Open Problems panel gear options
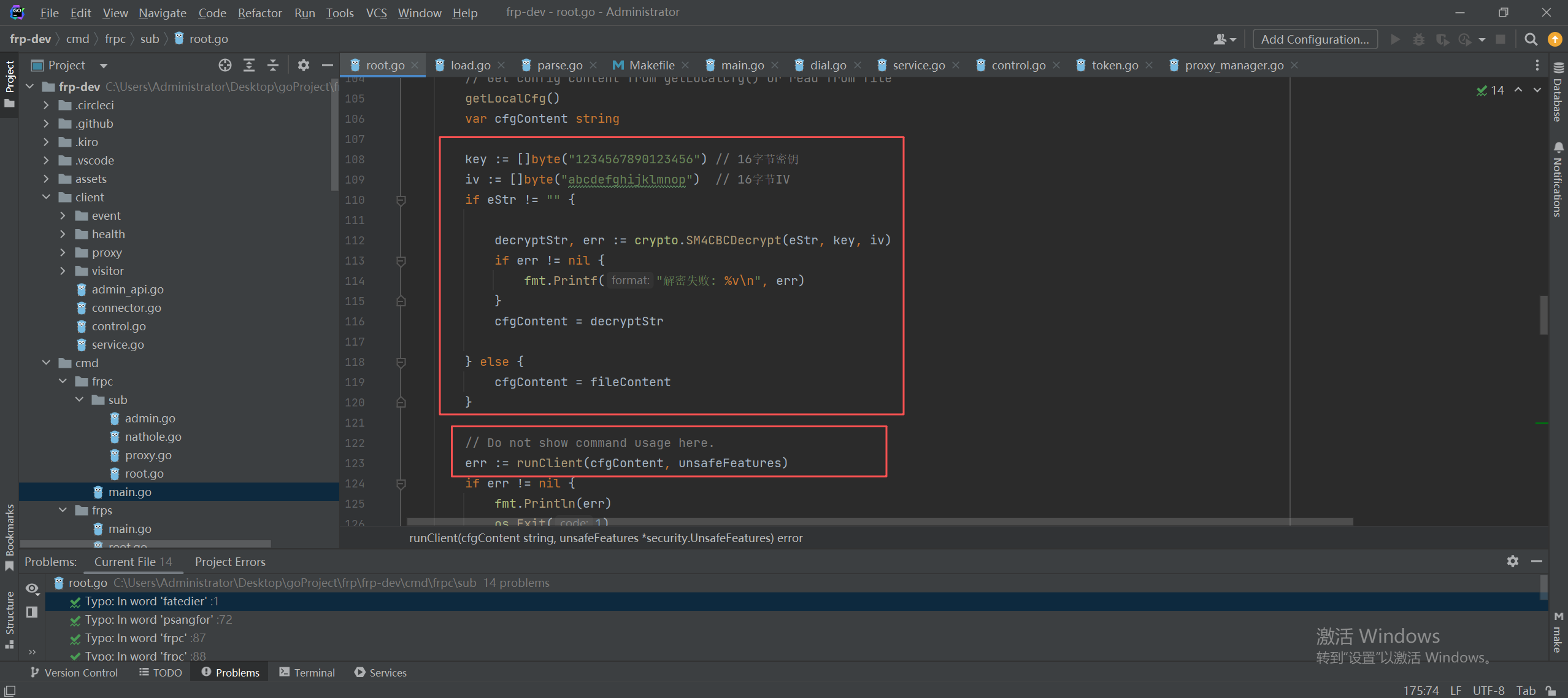Viewport: 1568px width, 698px height. [1513, 561]
